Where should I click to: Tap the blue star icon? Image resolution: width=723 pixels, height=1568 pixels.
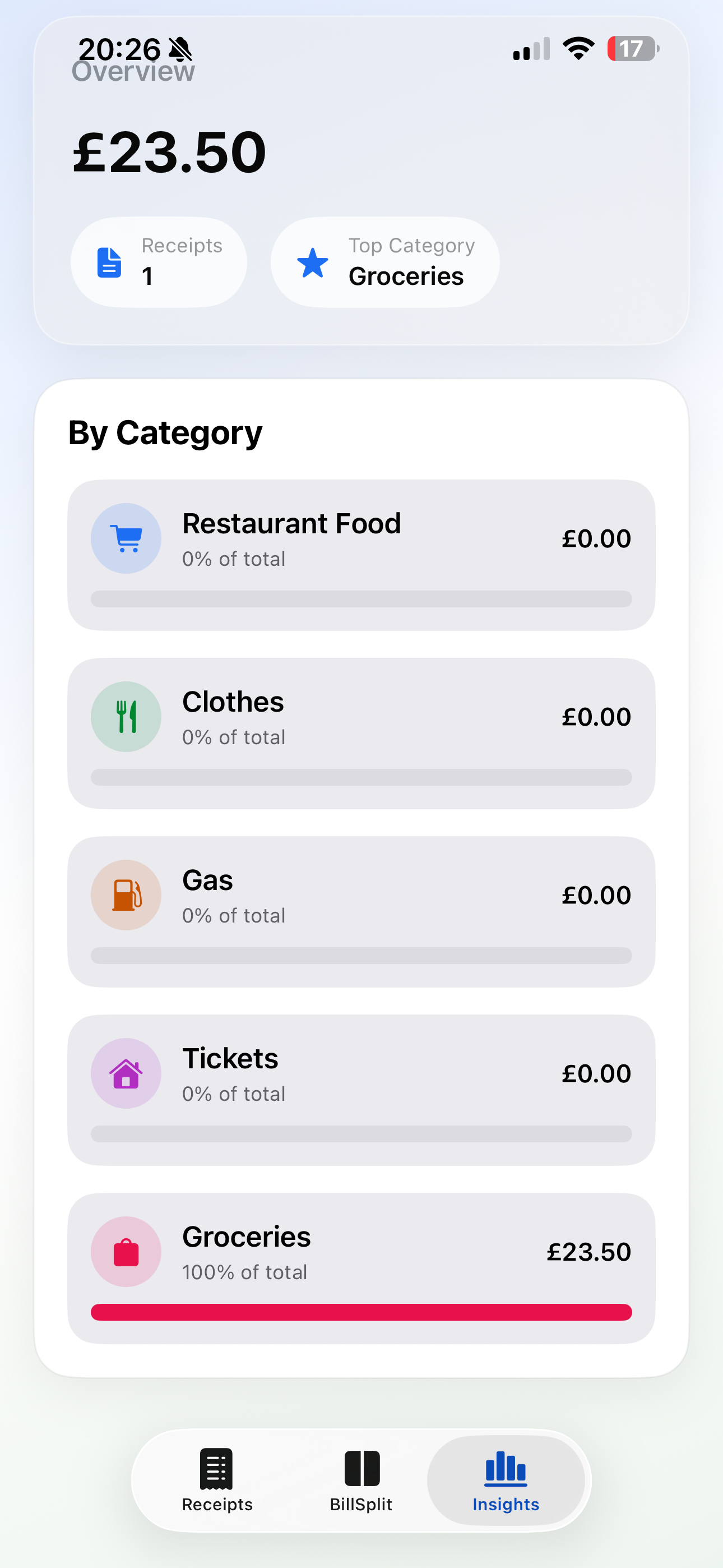tap(312, 262)
